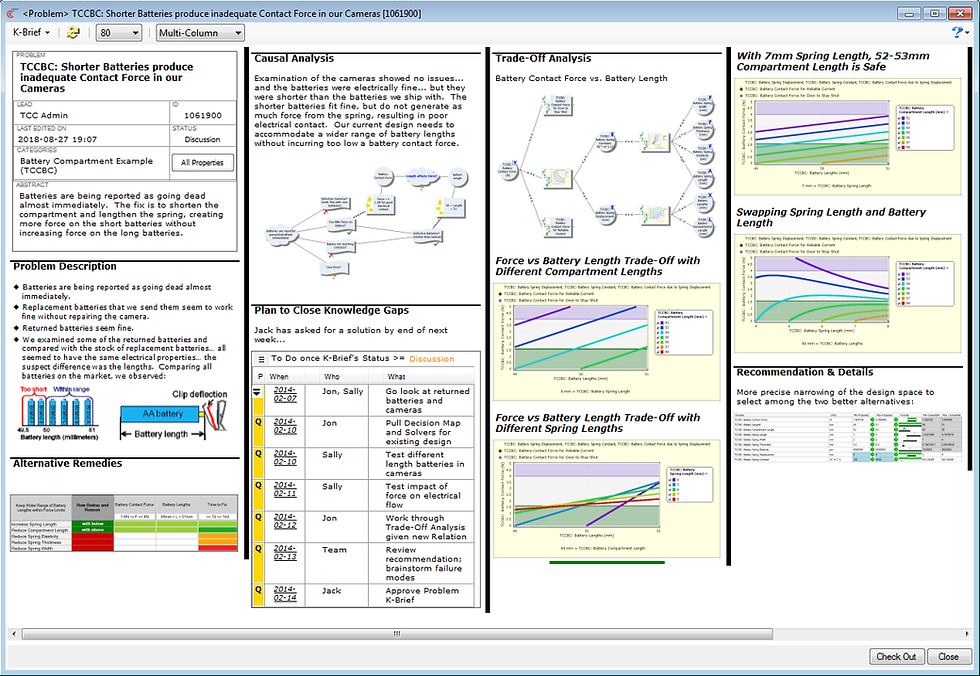Click the 'Jon, Sally' cell
Image resolution: width=980 pixels, height=676 pixels.
point(342,391)
